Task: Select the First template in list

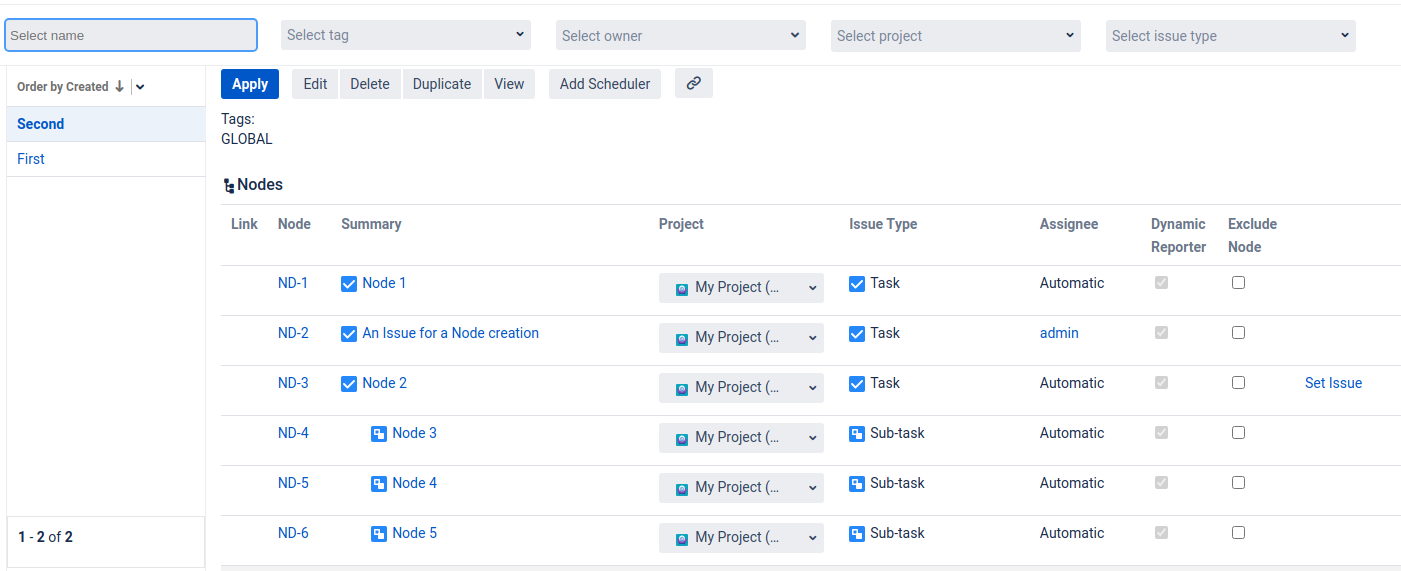Action: click(x=31, y=159)
